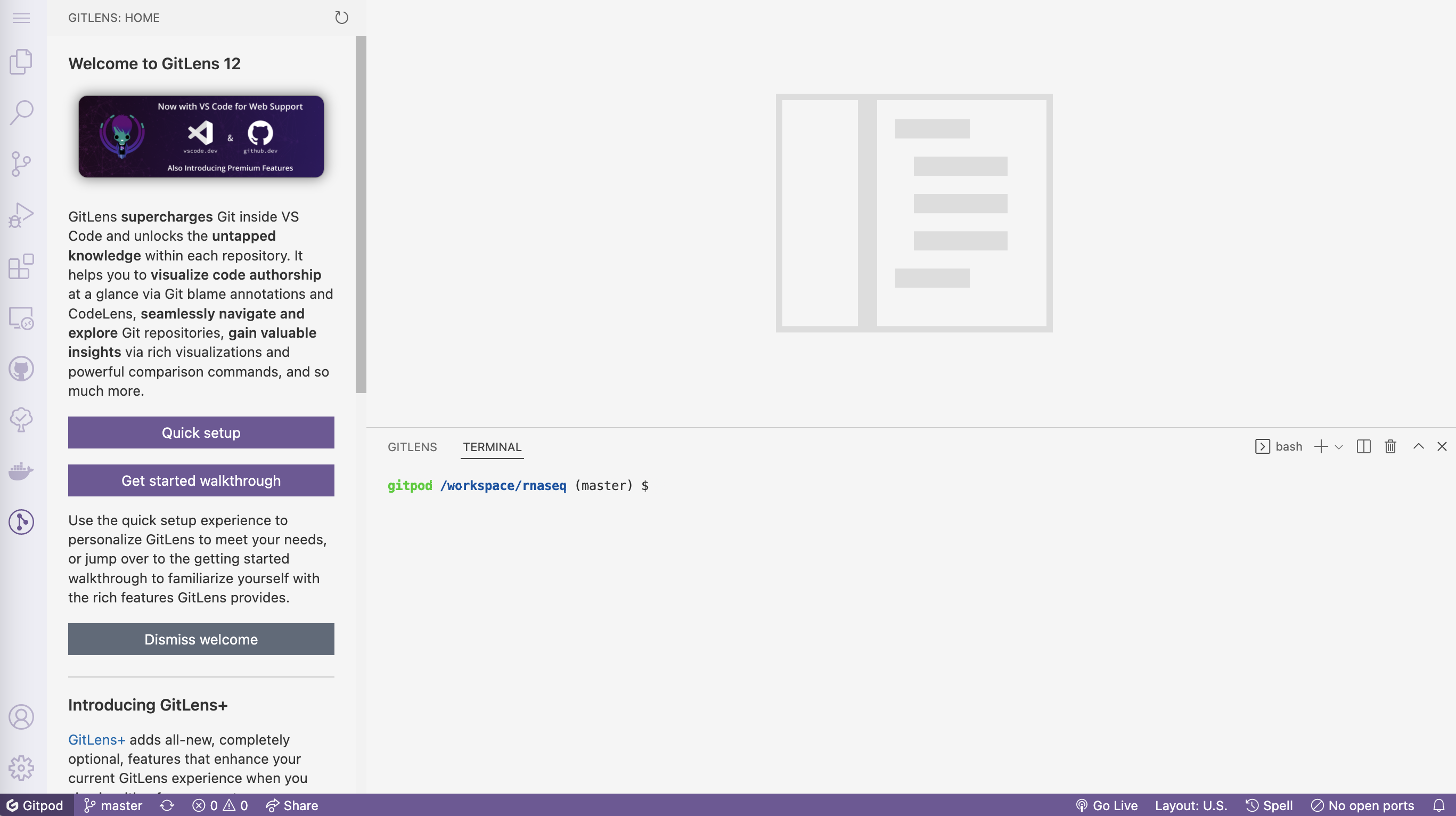Refresh the GitLens Home view
This screenshot has width=1456, height=816.
coord(341,18)
